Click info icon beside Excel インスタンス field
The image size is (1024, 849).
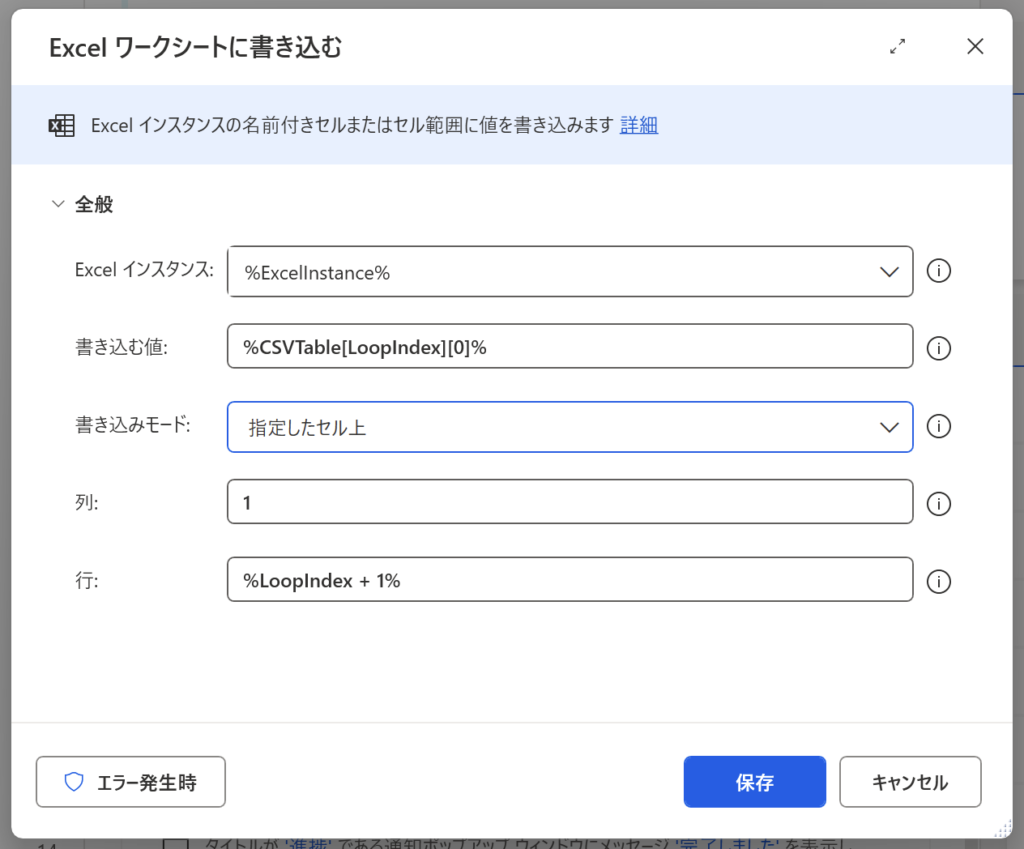coord(938,271)
